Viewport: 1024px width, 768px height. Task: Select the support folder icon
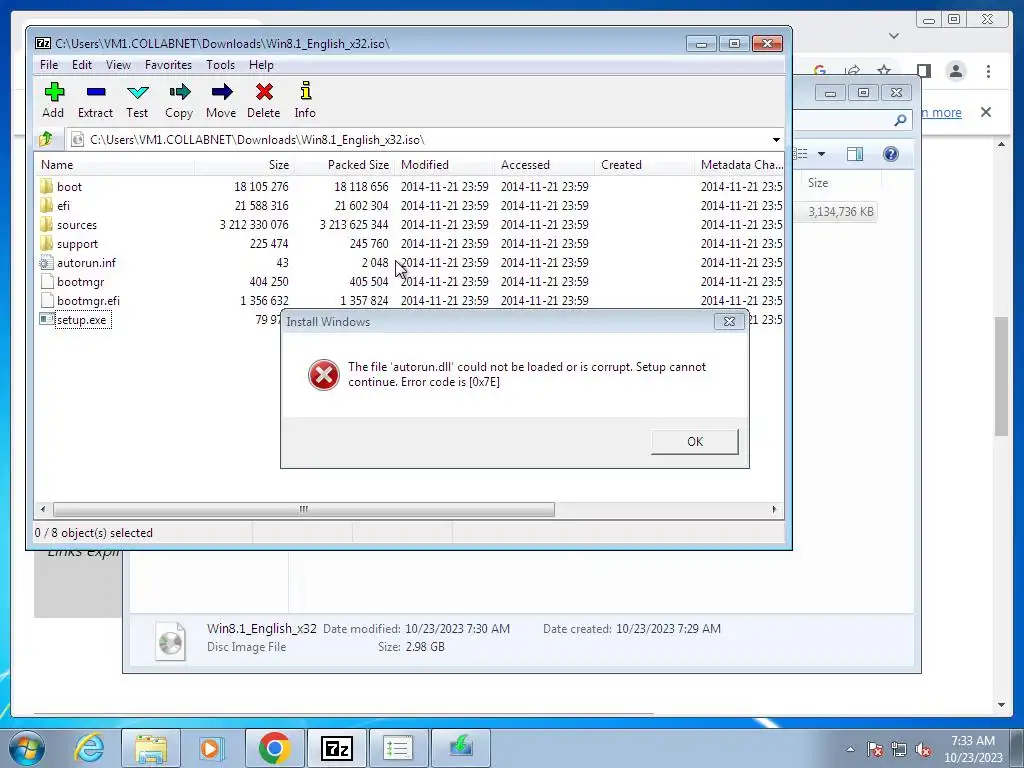(46, 244)
